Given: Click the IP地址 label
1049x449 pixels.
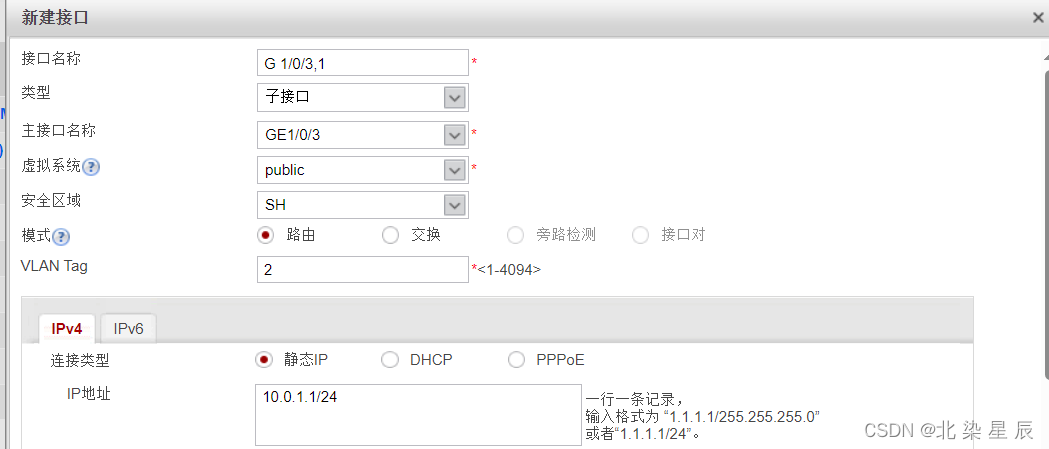Looking at the screenshot, I should [x=88, y=393].
